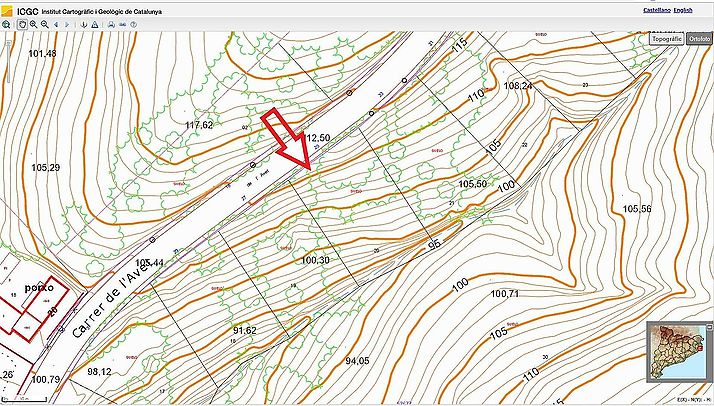Switch to Topogràfic map layer

667,39
